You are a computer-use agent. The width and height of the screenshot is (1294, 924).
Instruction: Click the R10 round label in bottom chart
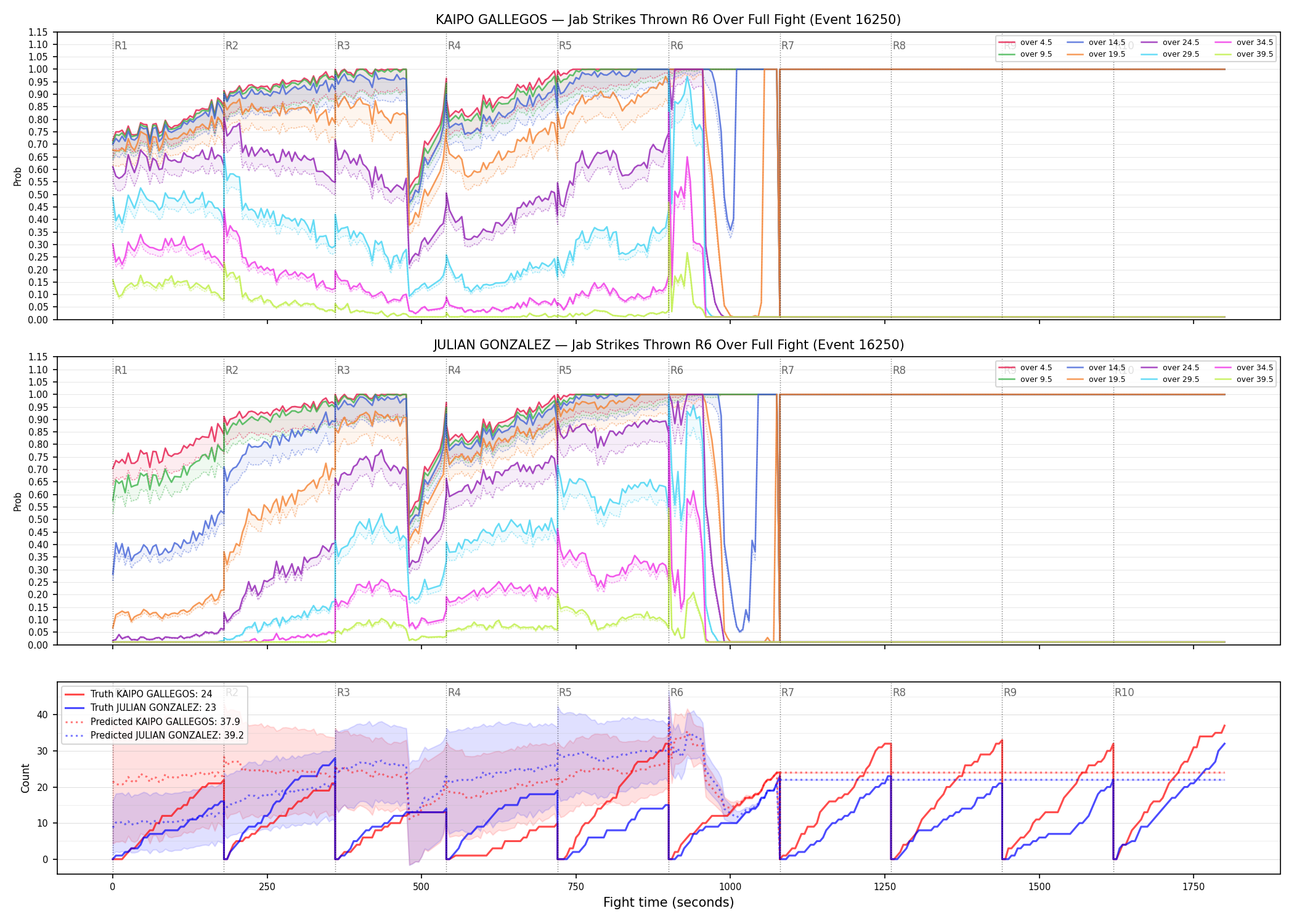(x=1124, y=692)
